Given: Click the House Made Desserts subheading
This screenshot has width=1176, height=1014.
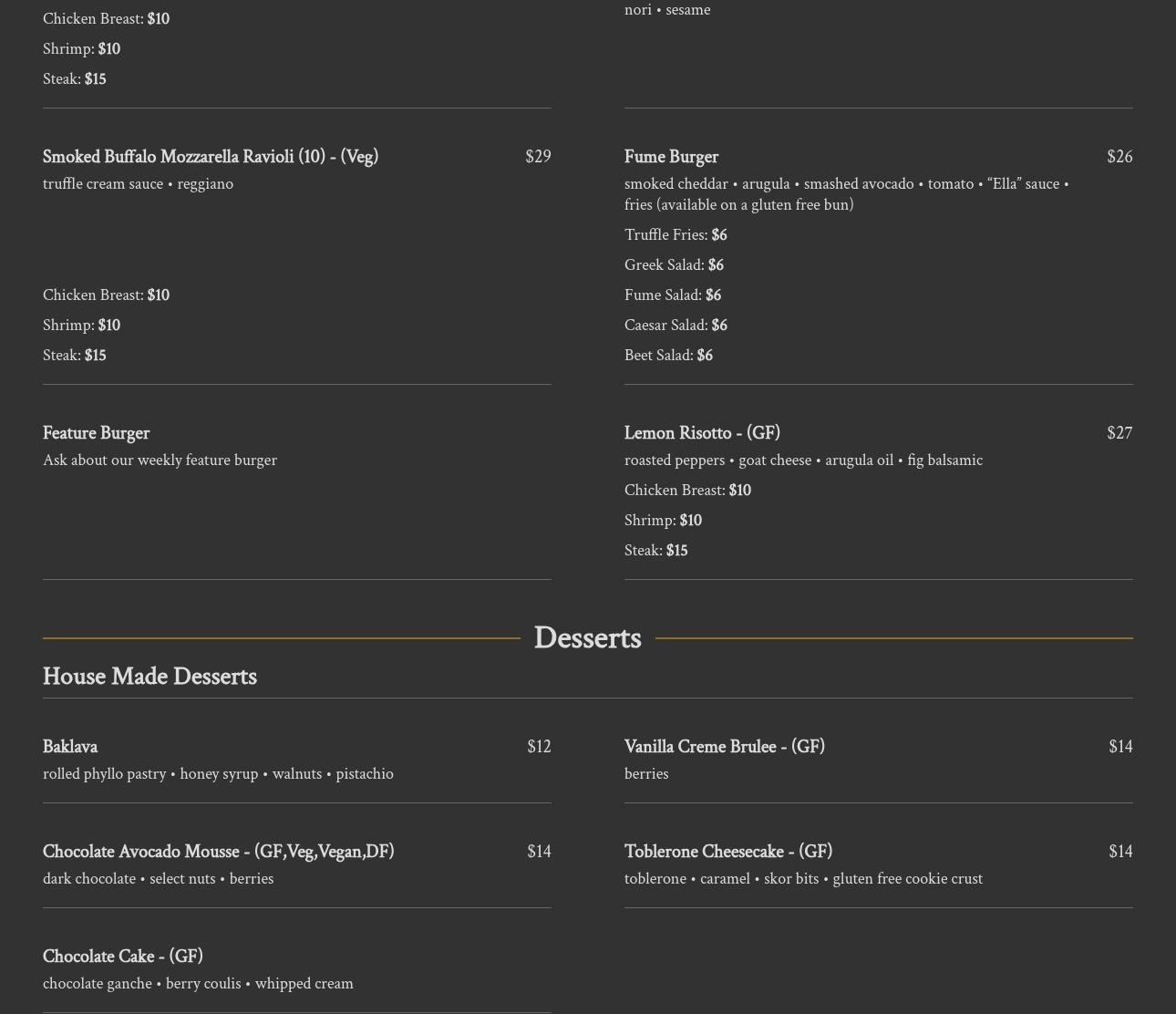Looking at the screenshot, I should tap(150, 677).
